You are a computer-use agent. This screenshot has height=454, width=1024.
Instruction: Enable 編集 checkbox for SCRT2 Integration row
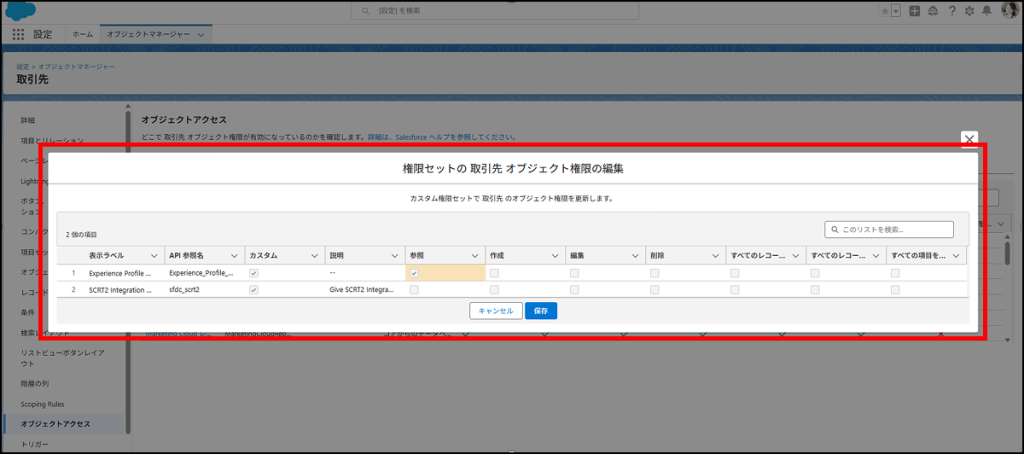click(x=574, y=290)
